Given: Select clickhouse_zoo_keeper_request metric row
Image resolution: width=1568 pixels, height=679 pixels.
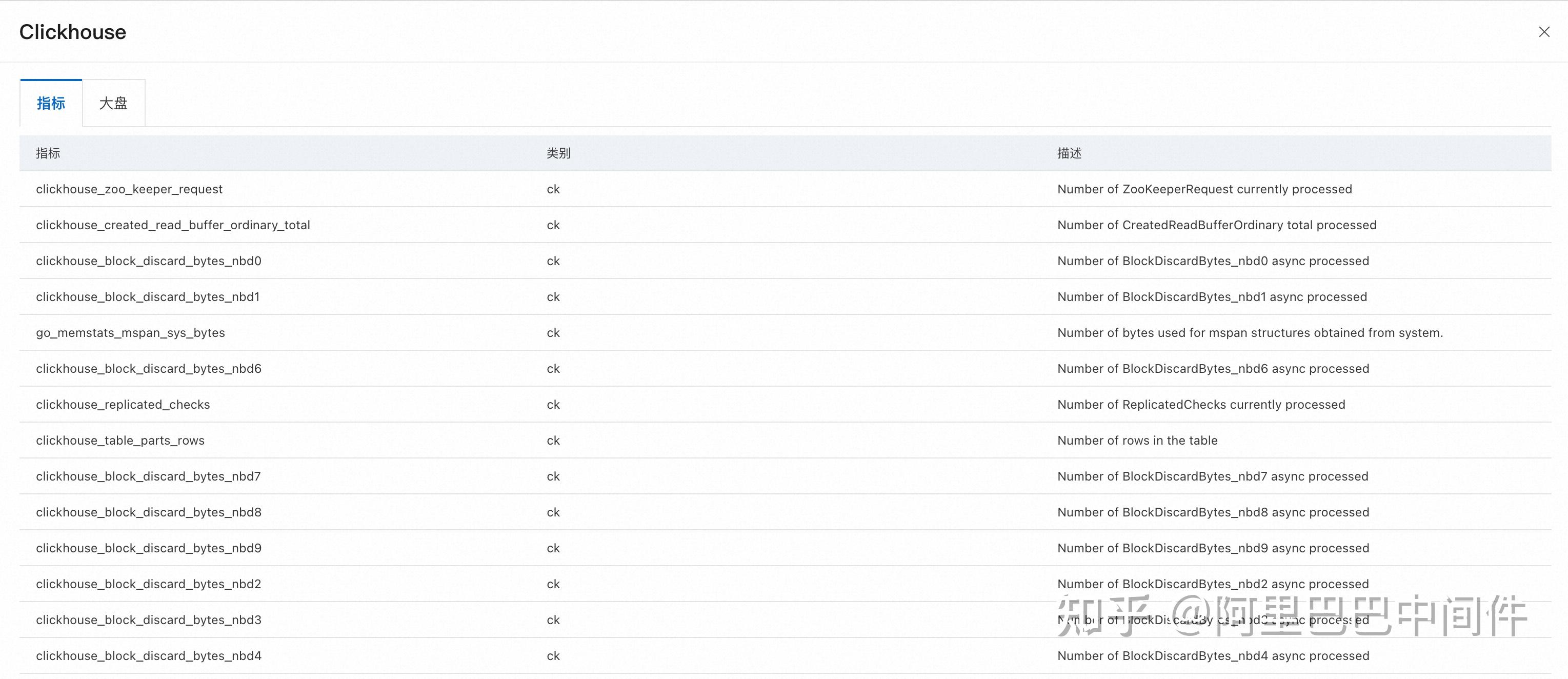Looking at the screenshot, I should [129, 189].
